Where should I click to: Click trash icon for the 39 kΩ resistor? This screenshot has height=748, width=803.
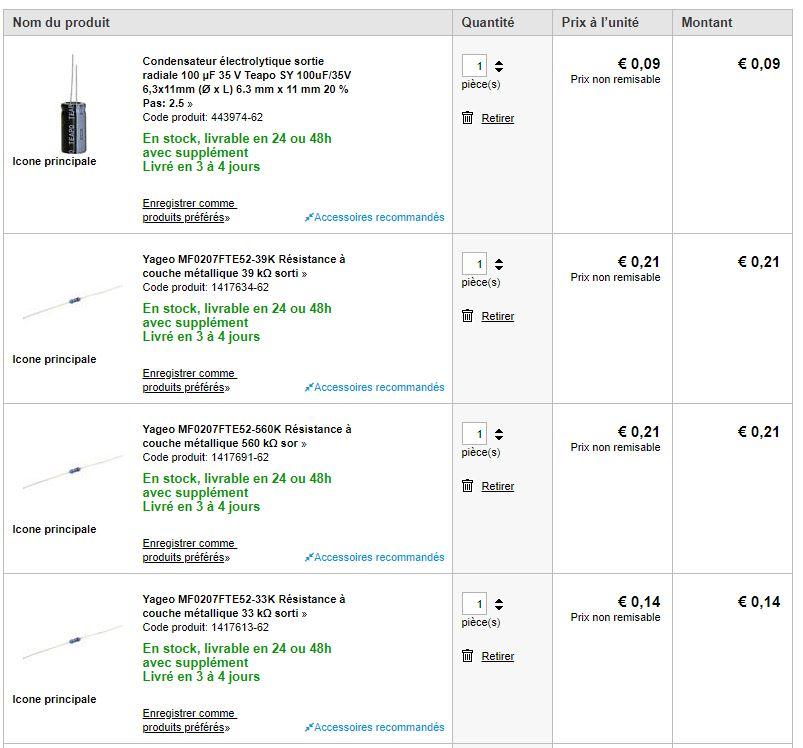click(467, 316)
